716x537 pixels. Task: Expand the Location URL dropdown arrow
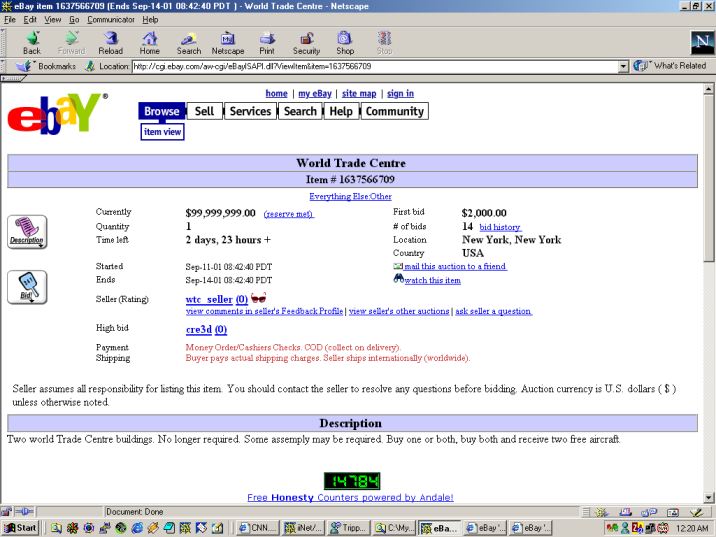pos(623,67)
